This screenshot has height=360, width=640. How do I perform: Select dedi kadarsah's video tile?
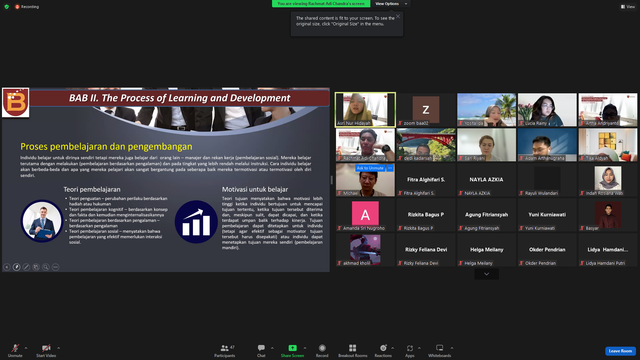point(426,144)
